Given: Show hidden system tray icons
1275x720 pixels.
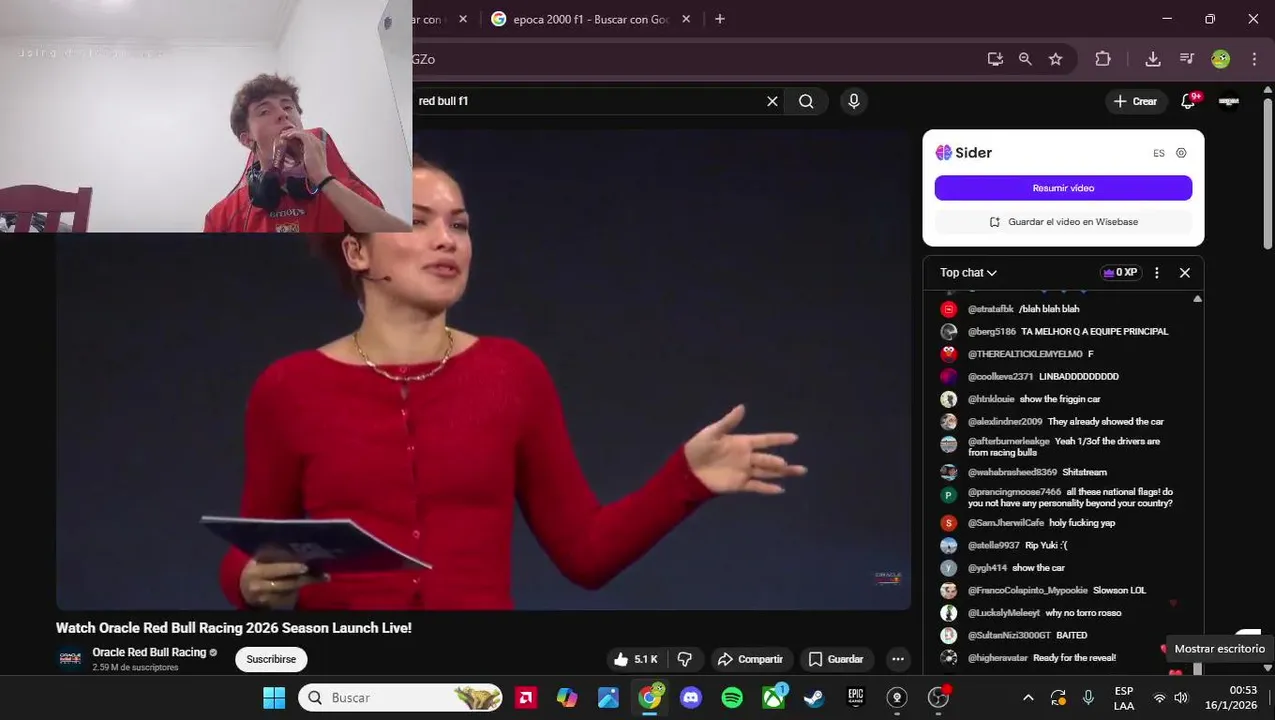Looking at the screenshot, I should point(1028,697).
